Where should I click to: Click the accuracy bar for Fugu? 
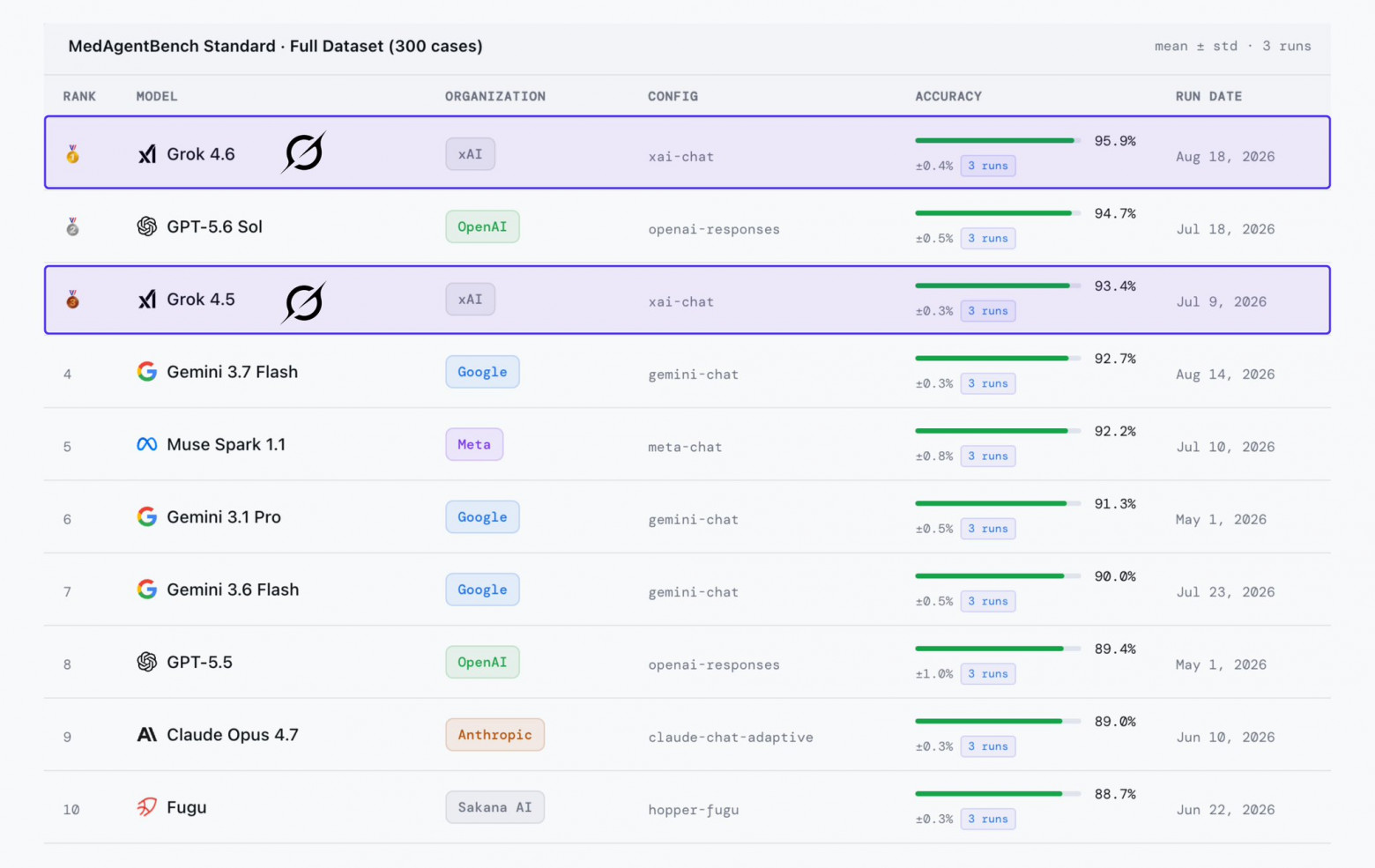click(x=998, y=794)
